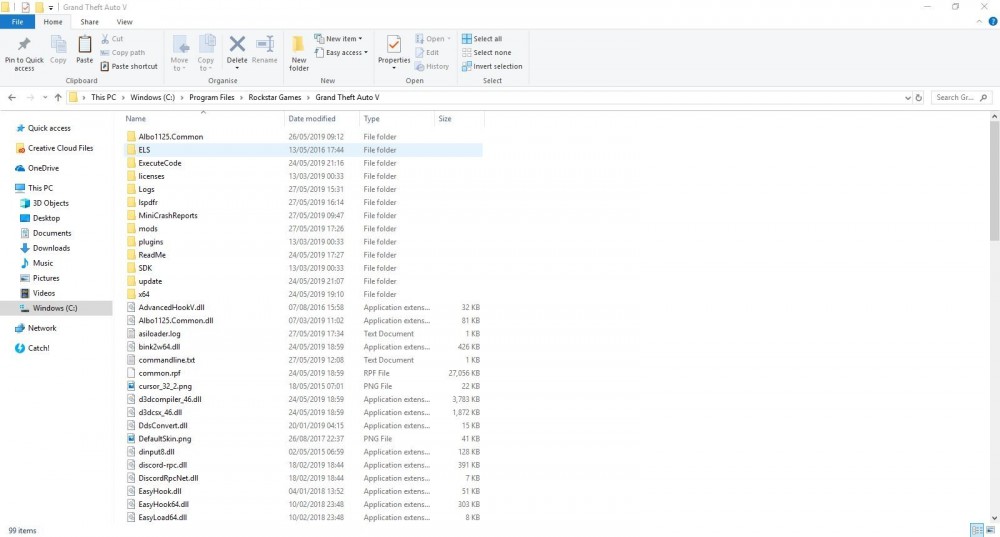
Task: Select the mods folder
Action: click(x=303, y=228)
